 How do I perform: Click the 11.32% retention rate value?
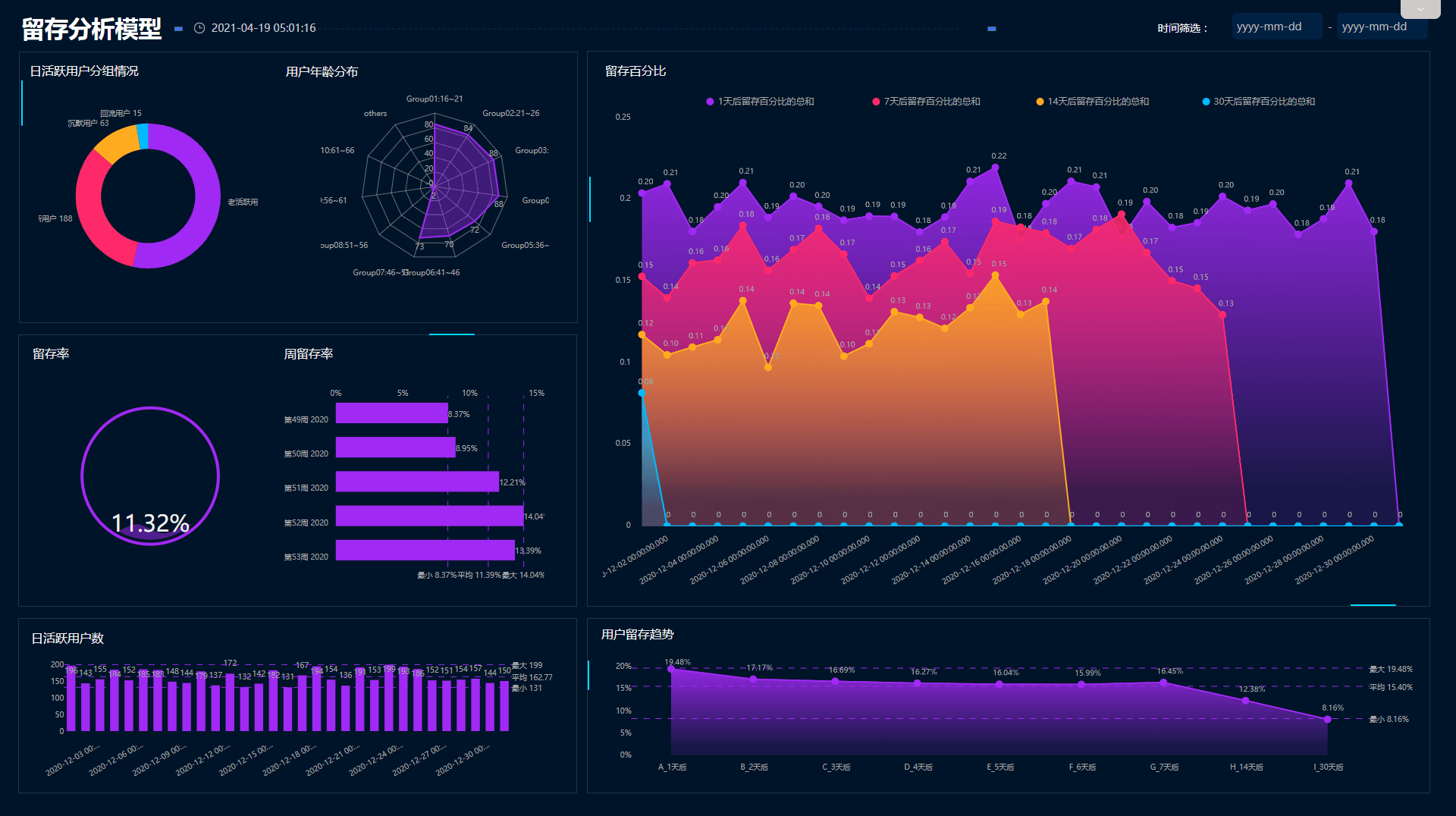150,523
